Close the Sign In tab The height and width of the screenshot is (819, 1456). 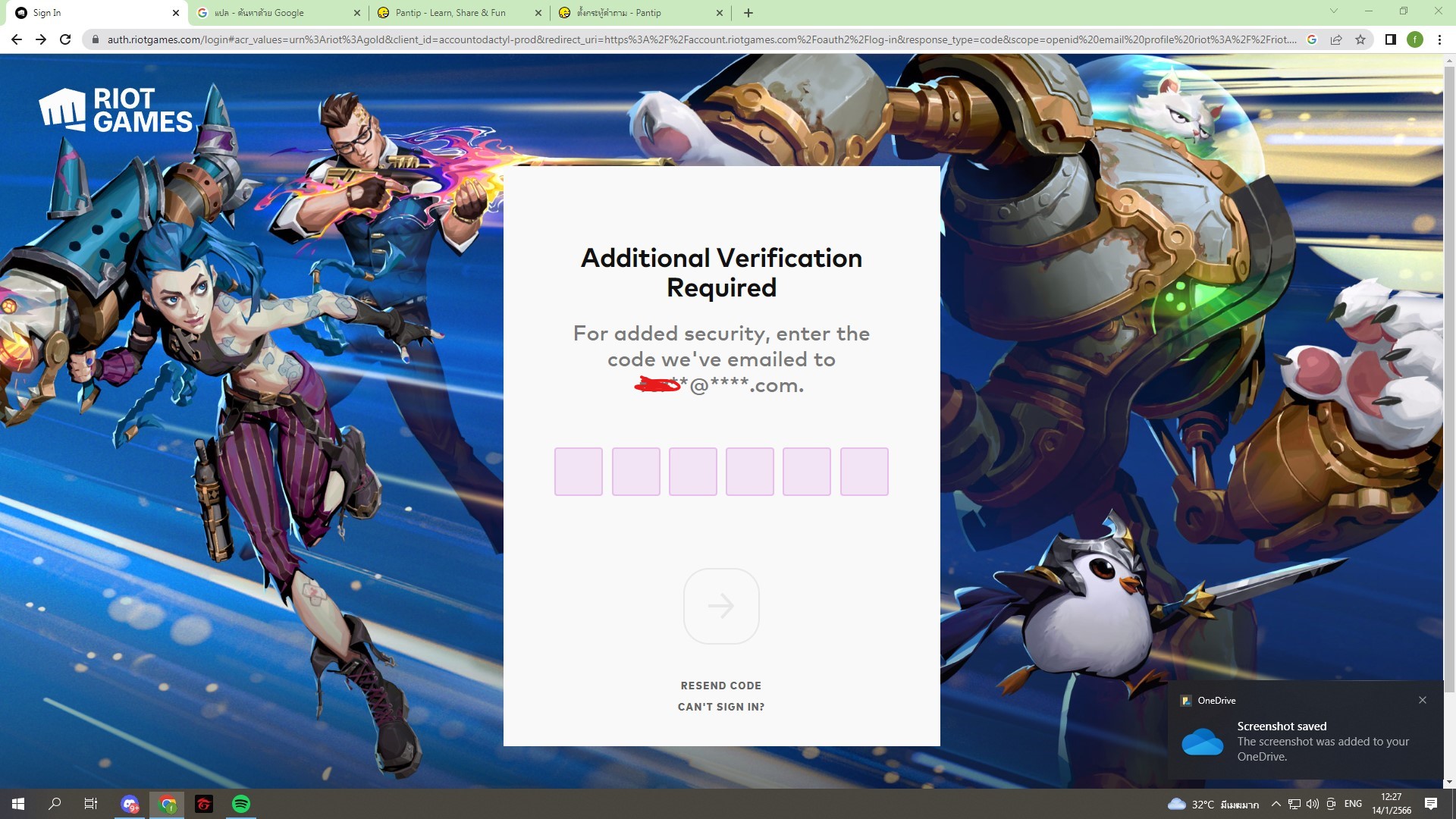point(175,13)
